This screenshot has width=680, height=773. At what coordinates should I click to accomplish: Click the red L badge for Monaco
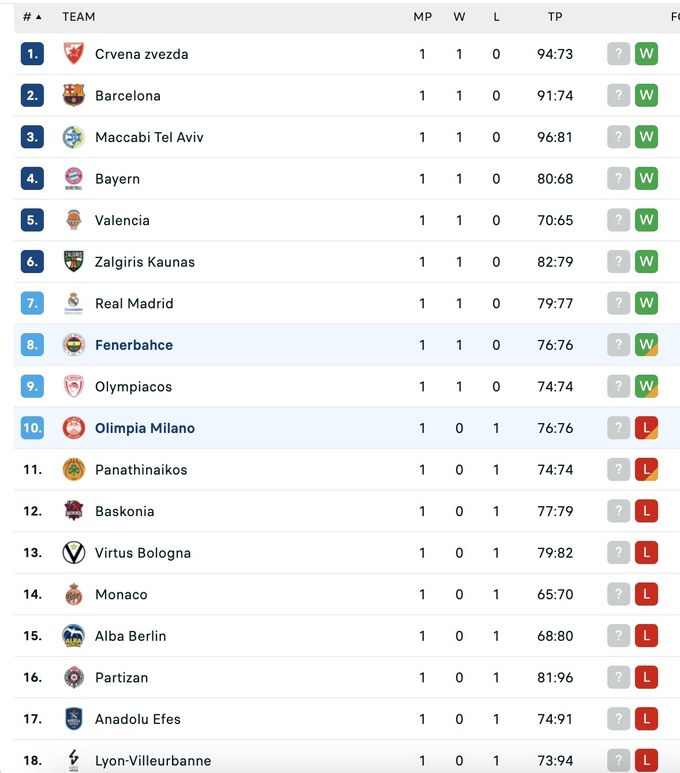(646, 594)
